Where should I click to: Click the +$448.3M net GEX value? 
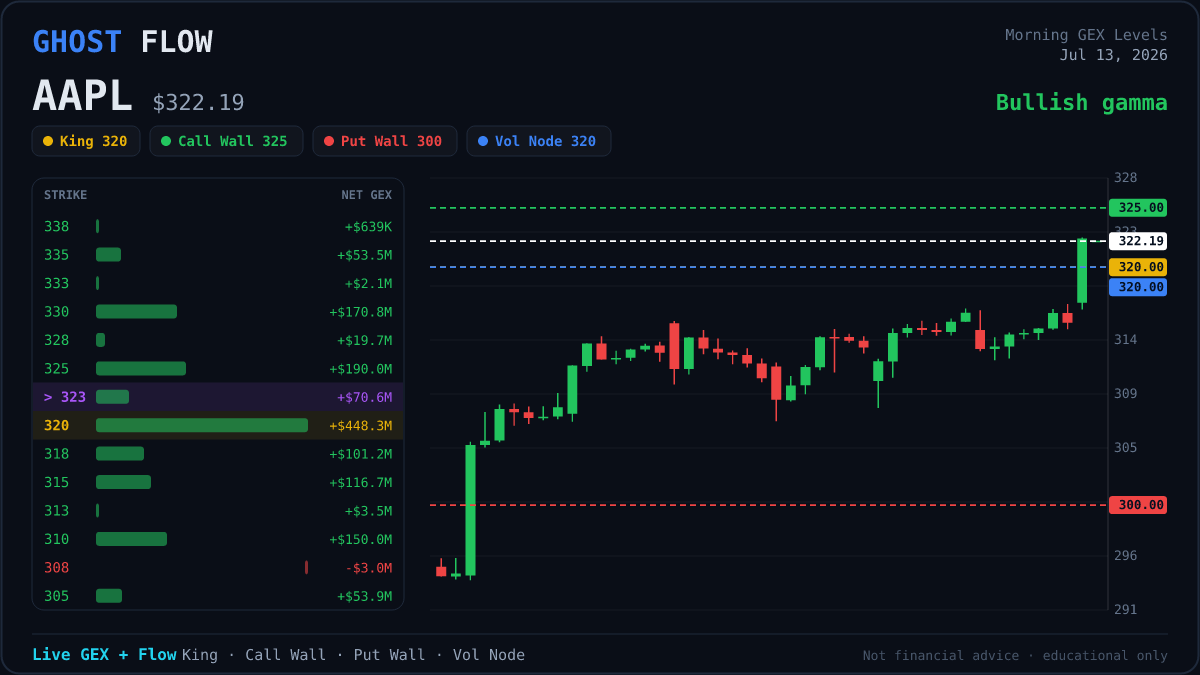coord(361,426)
